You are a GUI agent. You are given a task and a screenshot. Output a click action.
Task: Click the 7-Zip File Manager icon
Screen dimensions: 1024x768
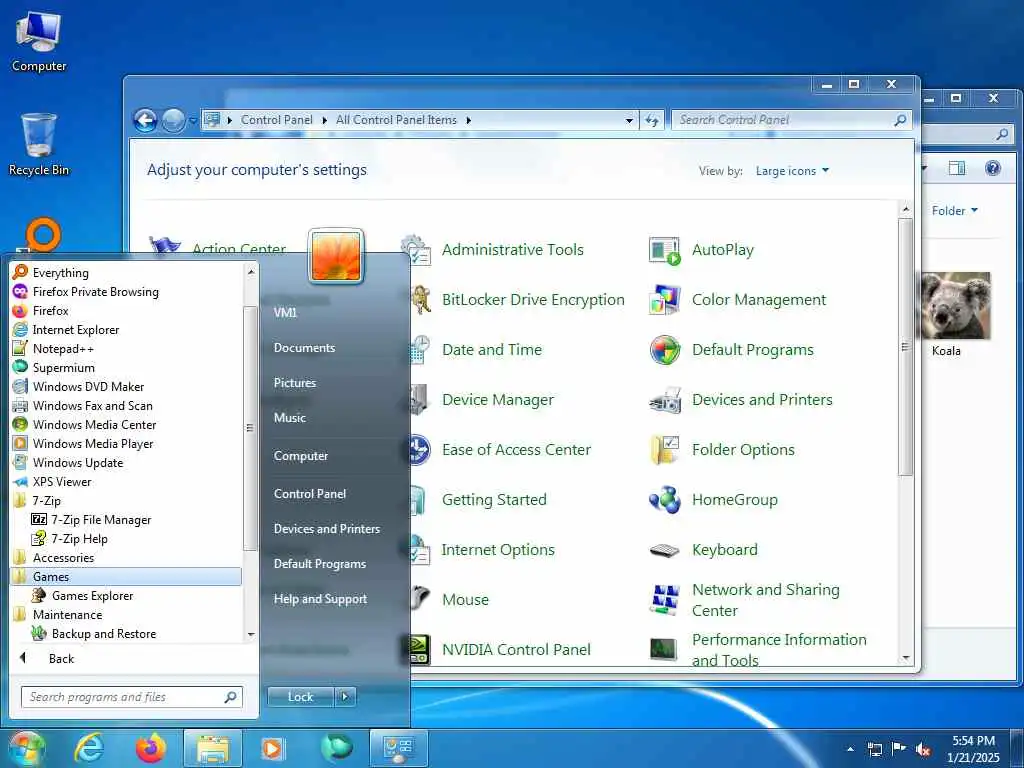coord(39,519)
